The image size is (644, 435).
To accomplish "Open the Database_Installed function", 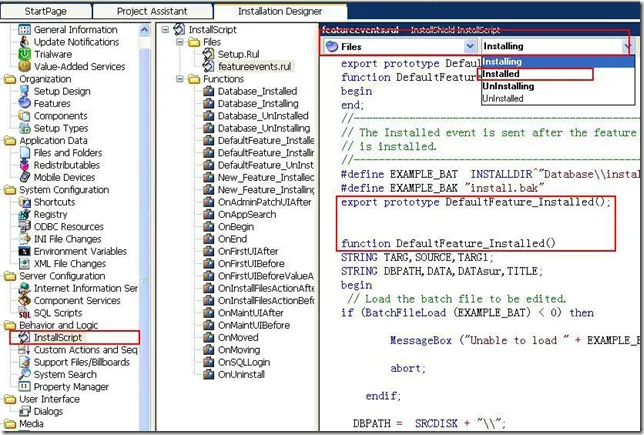I will tap(258, 90).
